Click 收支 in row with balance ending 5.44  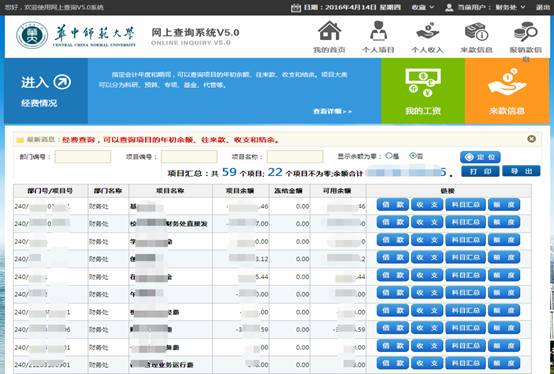point(427,275)
